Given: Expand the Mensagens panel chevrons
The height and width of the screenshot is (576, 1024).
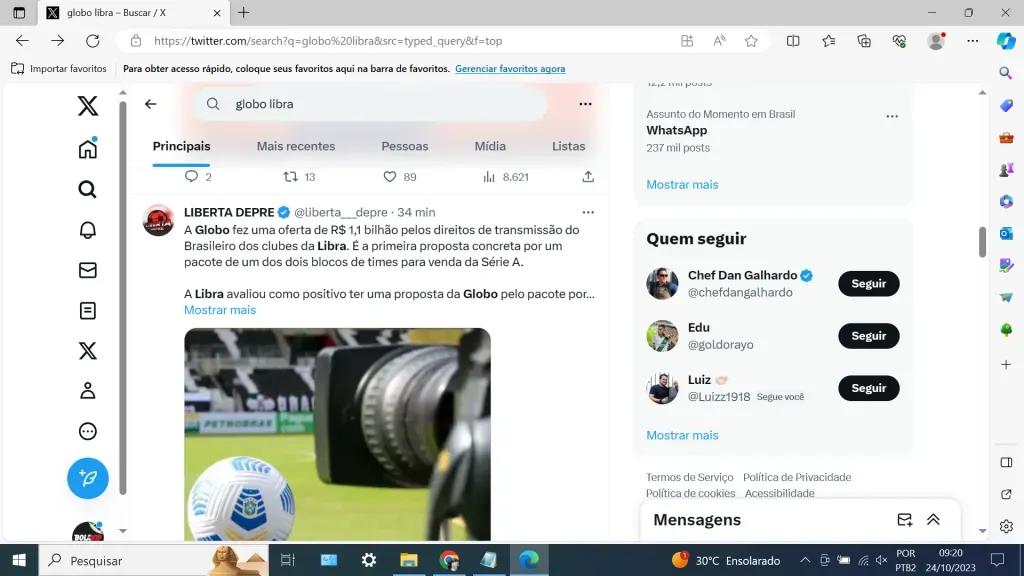Looking at the screenshot, I should [933, 520].
